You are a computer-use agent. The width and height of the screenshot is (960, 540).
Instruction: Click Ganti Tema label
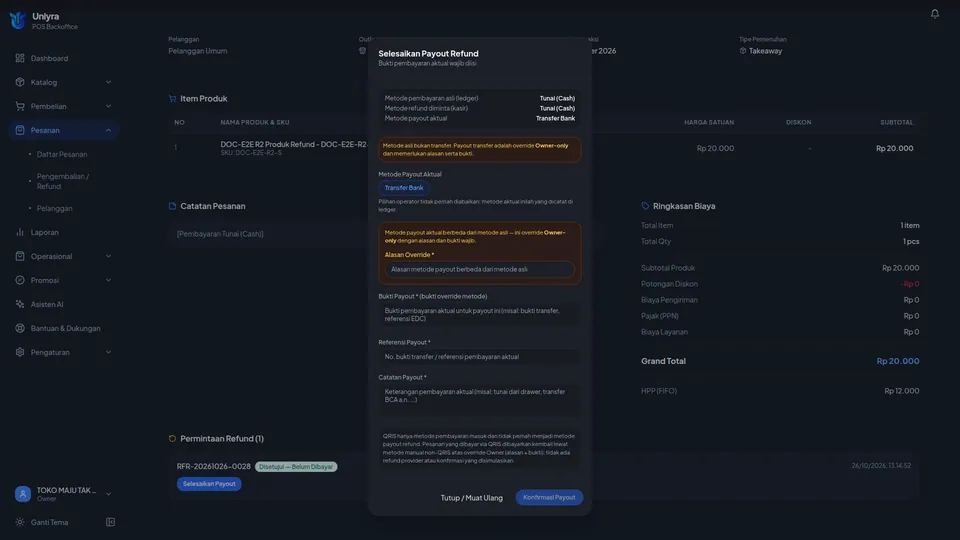(49, 522)
